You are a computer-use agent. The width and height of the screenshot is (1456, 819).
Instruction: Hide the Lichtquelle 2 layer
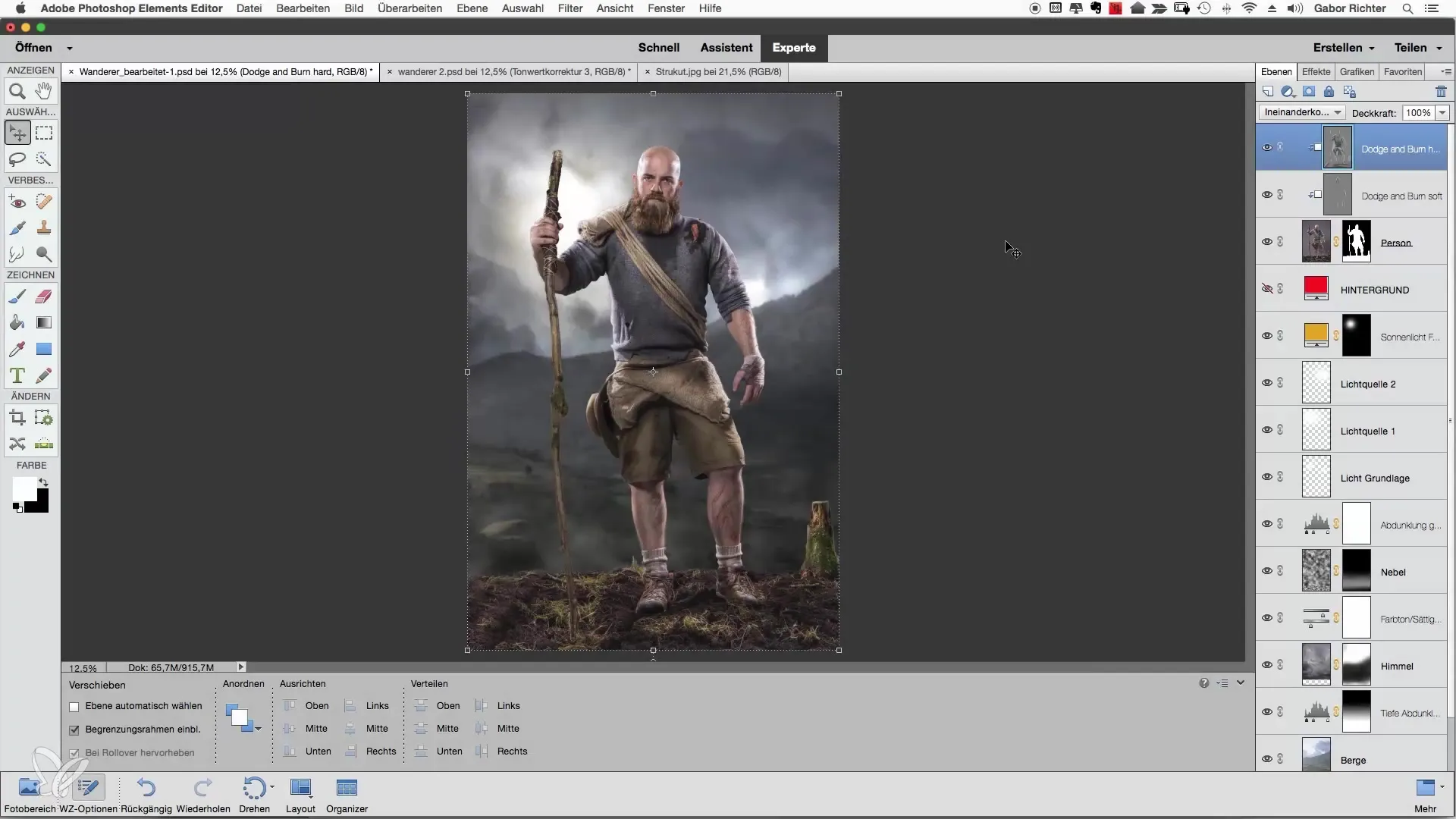point(1266,383)
